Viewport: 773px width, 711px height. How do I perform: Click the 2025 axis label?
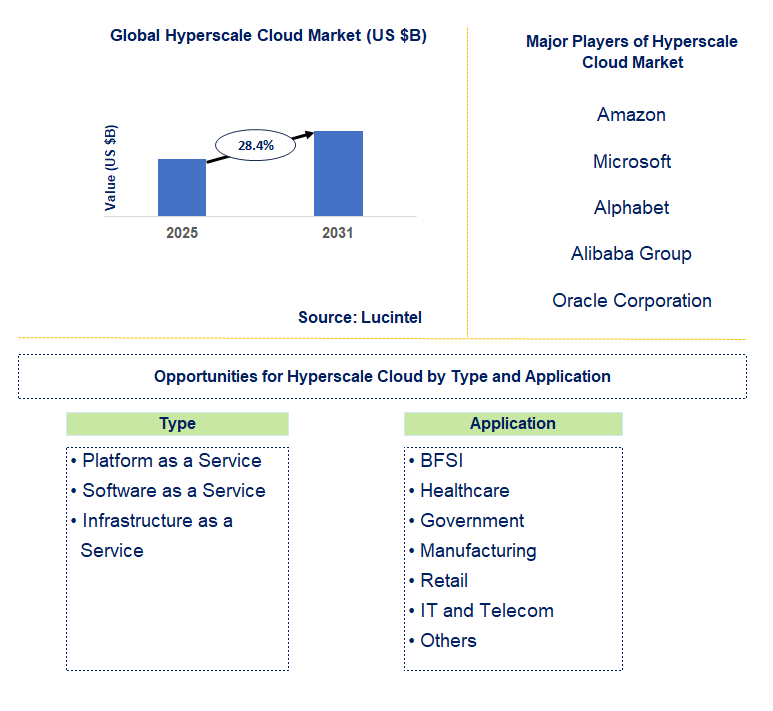point(182,233)
